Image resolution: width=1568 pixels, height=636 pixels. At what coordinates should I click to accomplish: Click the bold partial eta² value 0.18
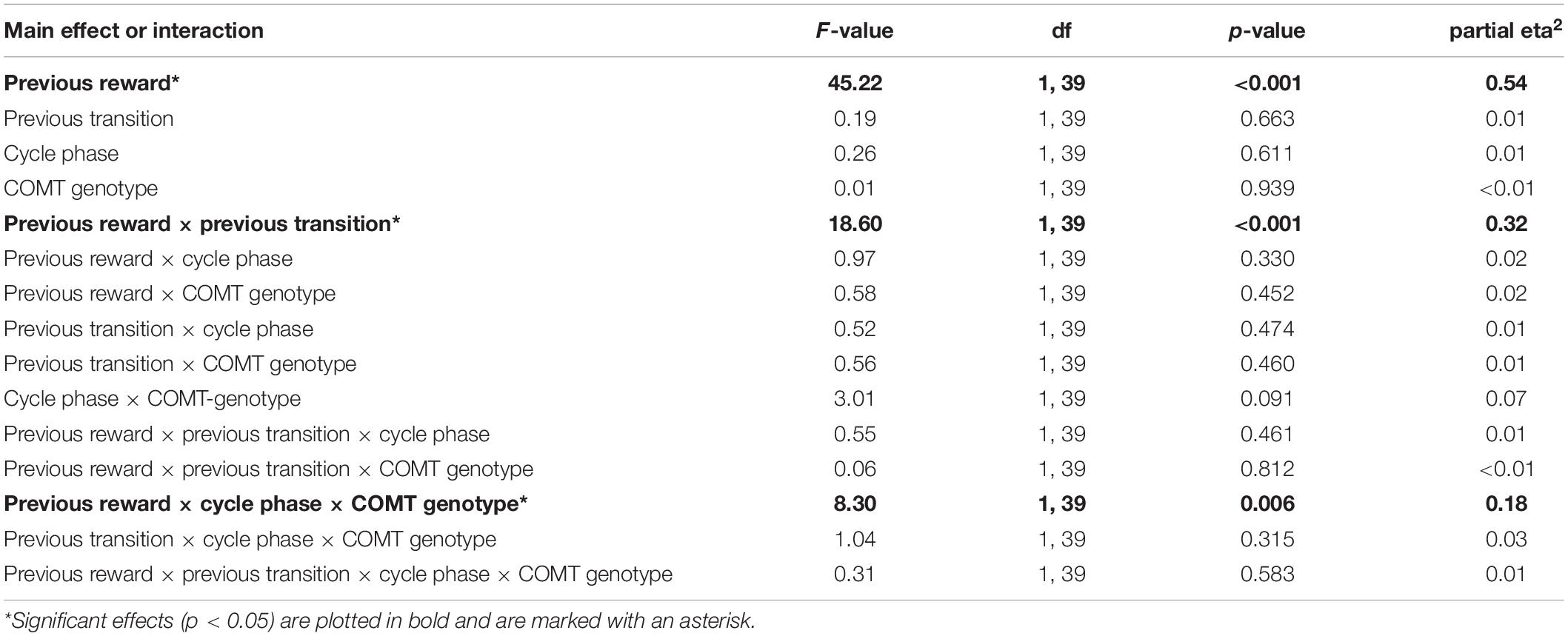point(1506,503)
